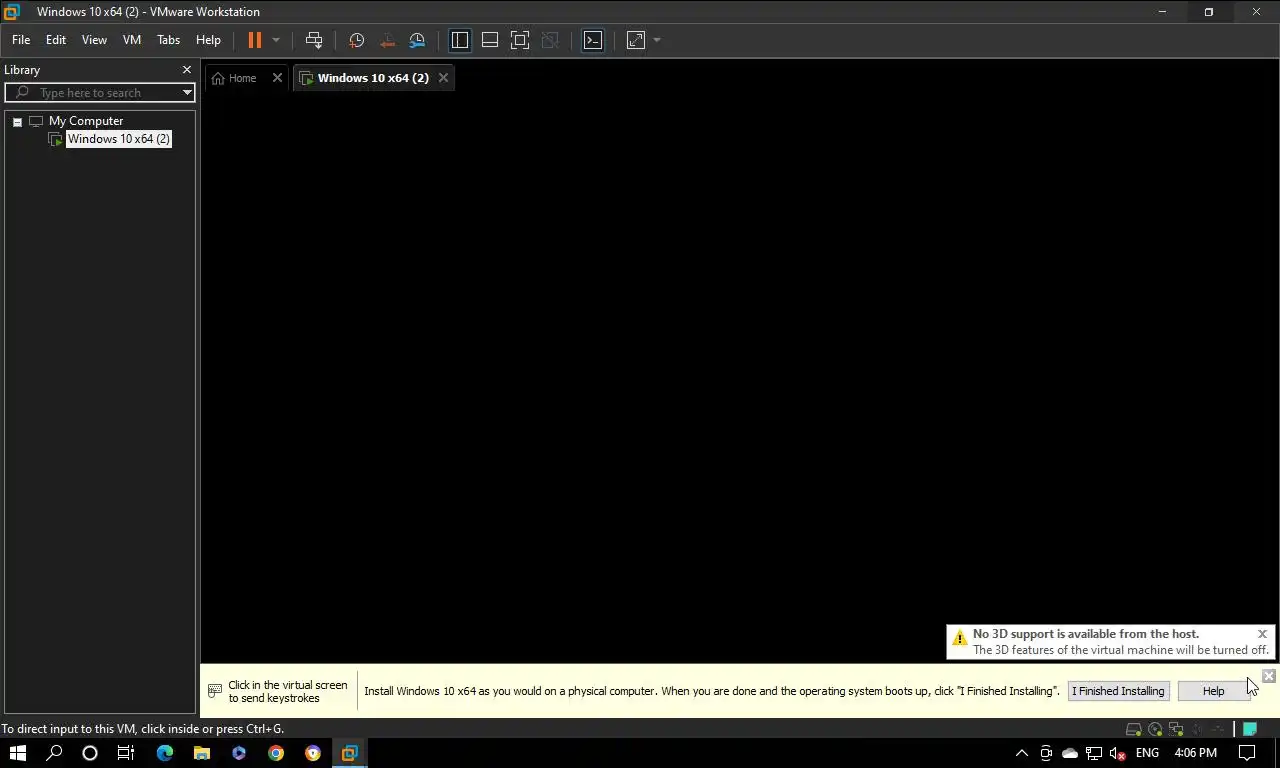Revert the VM to its snapshot
This screenshot has width=1280, height=768.
387,40
